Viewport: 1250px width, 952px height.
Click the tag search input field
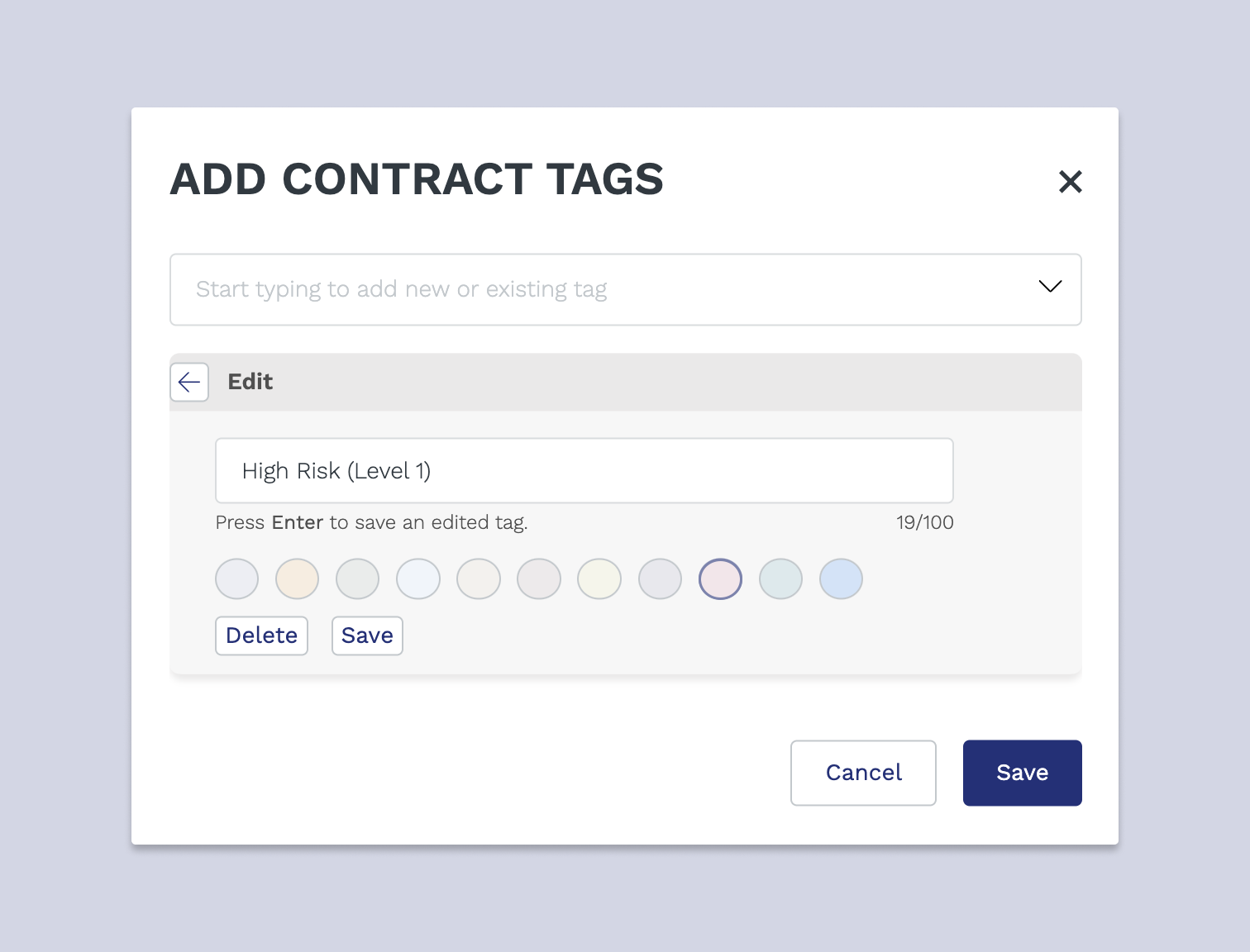[579, 289]
